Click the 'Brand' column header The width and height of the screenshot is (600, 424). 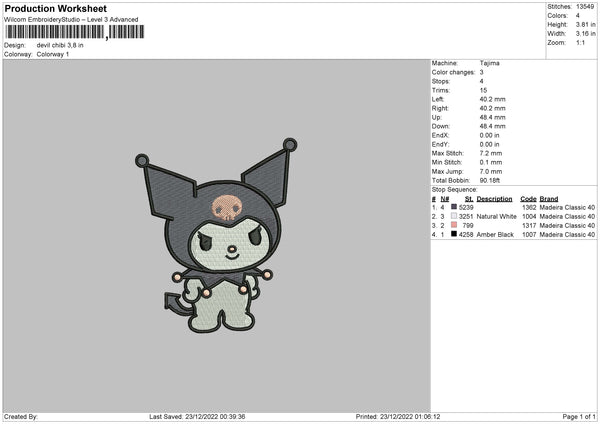pyautogui.click(x=549, y=199)
